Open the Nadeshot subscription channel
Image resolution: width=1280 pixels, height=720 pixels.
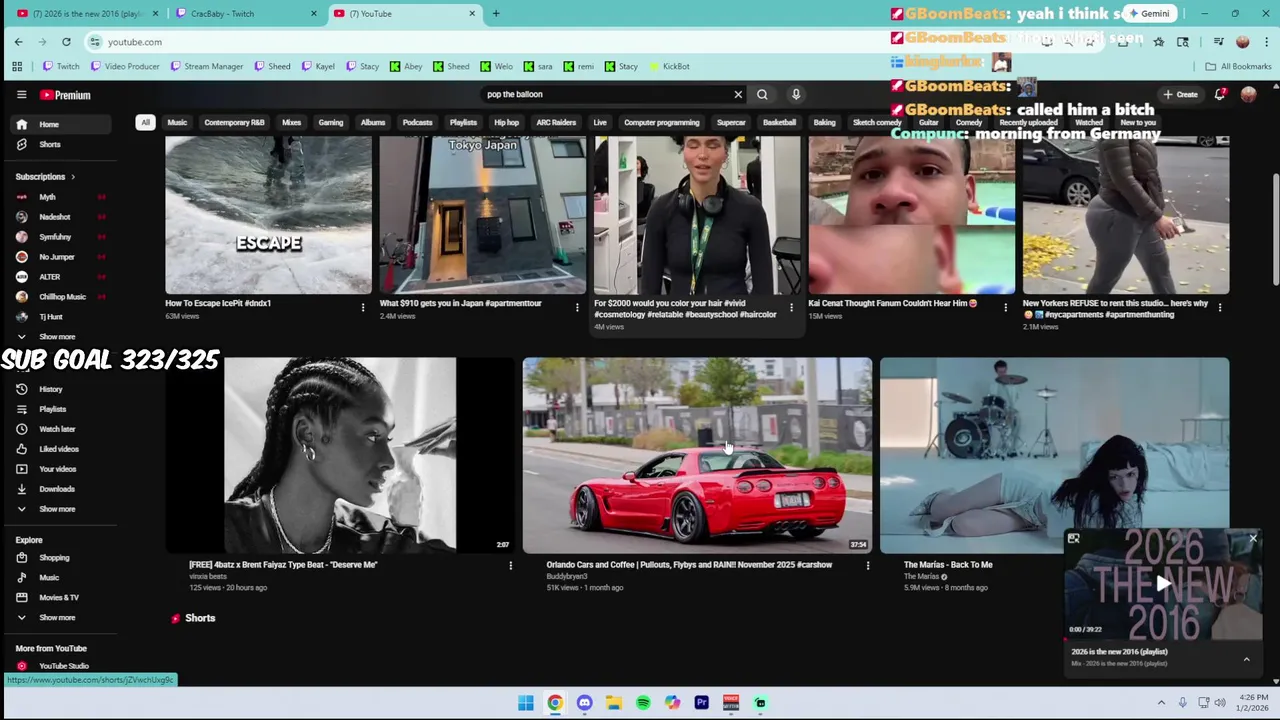click(60, 217)
